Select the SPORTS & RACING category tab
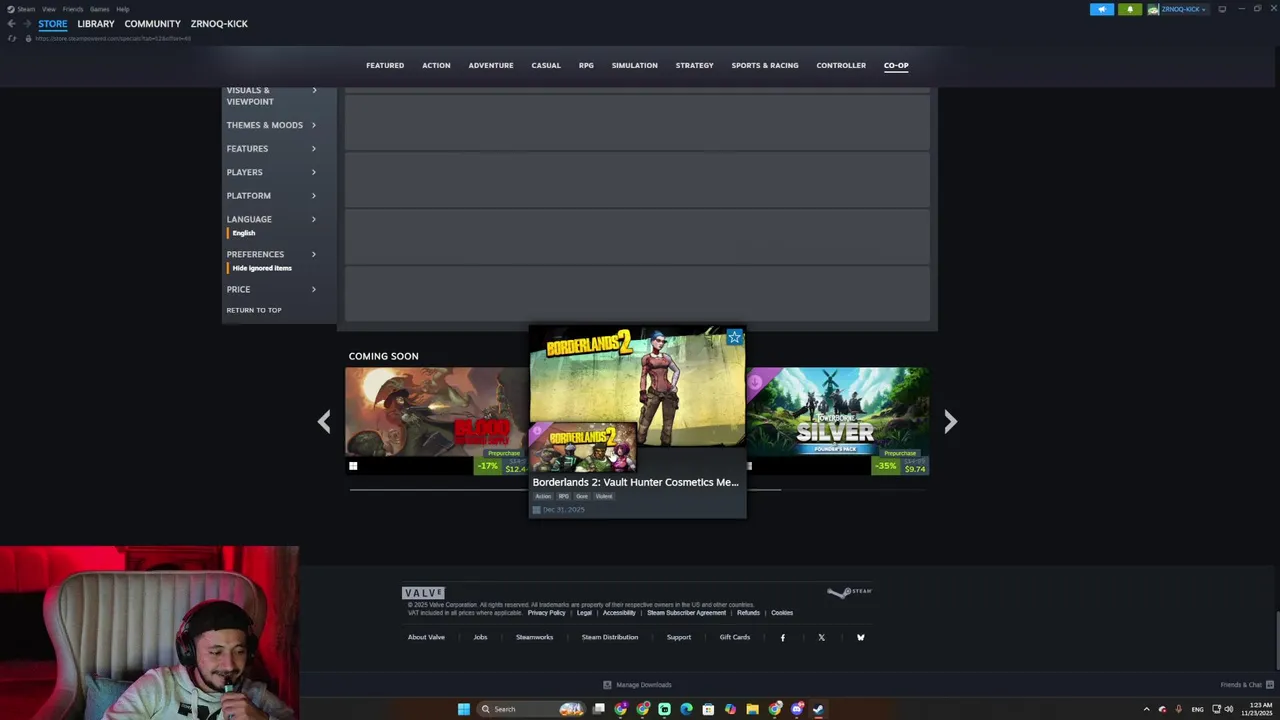This screenshot has height=720, width=1280. point(765,66)
